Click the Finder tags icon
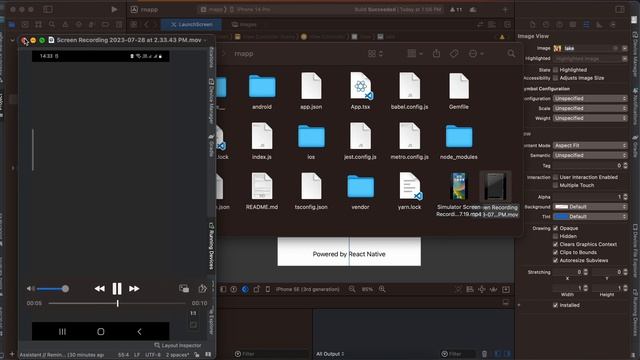 454,53
